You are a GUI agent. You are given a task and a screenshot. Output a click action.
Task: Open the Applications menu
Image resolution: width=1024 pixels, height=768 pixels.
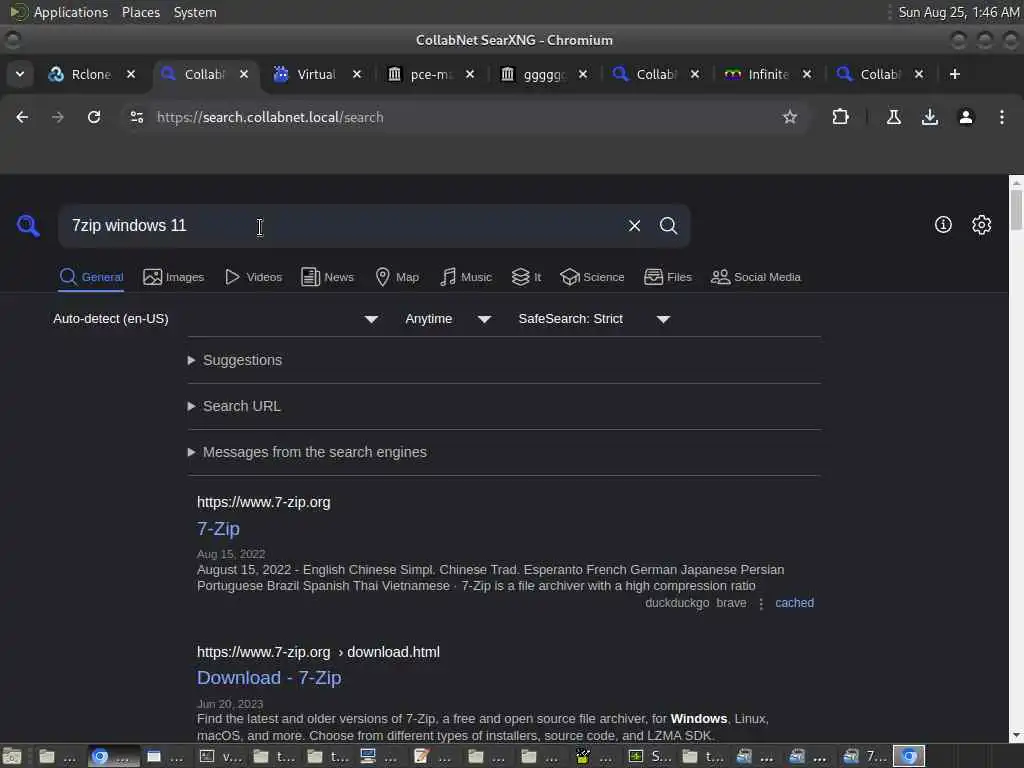(x=71, y=12)
